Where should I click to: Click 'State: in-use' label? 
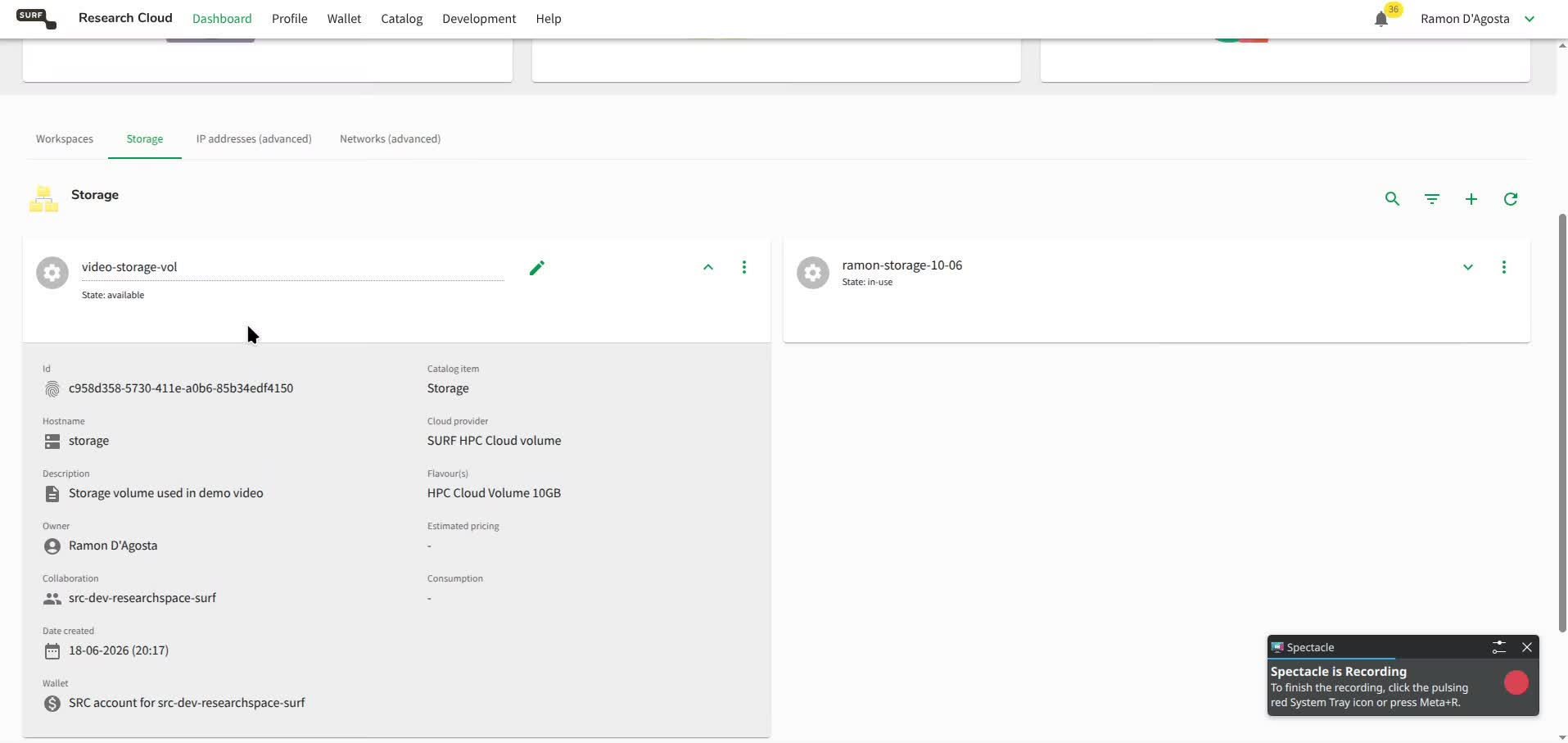click(867, 282)
